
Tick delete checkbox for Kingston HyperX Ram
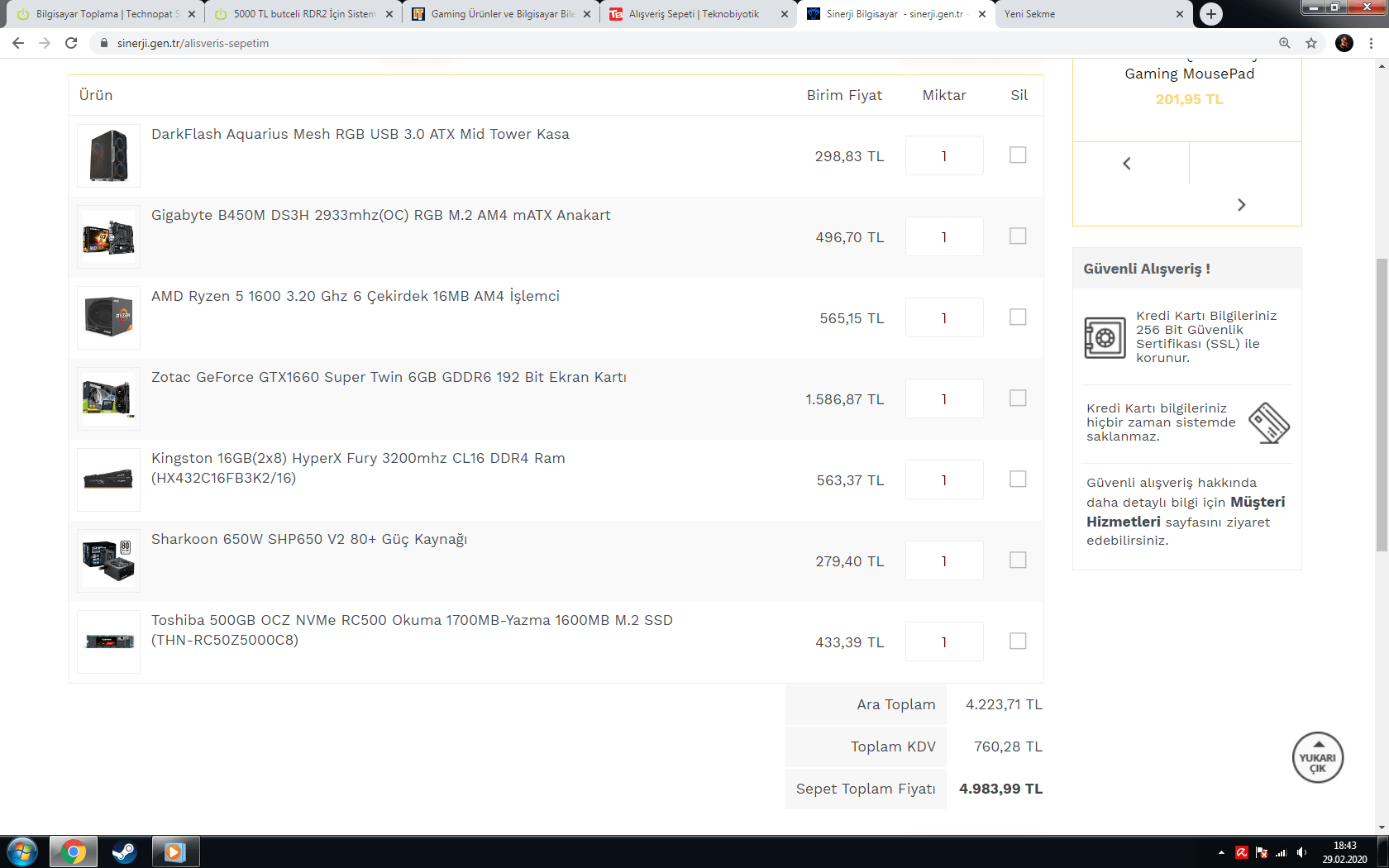pyautogui.click(x=1018, y=479)
